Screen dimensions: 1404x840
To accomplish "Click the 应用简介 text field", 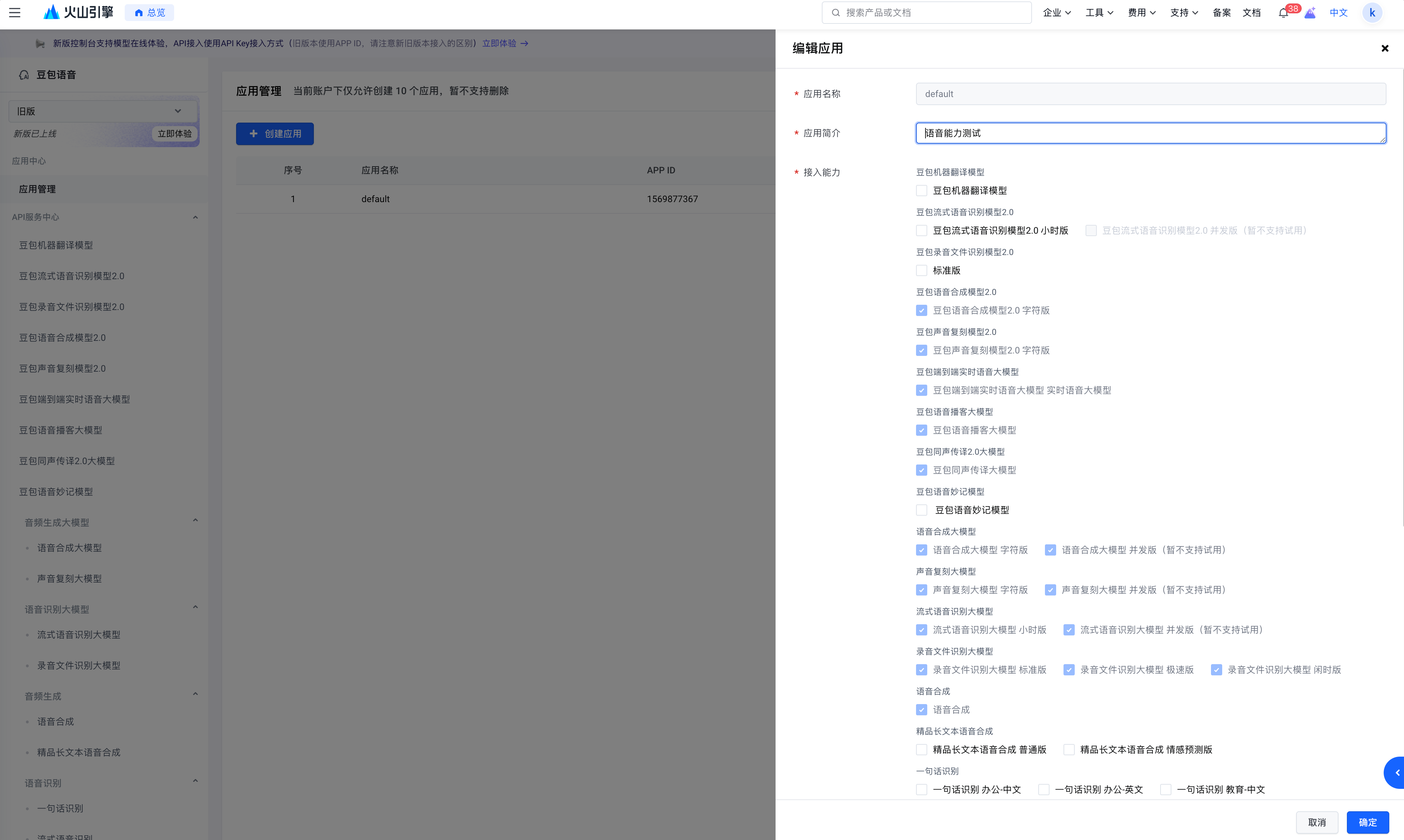I will (x=1150, y=133).
